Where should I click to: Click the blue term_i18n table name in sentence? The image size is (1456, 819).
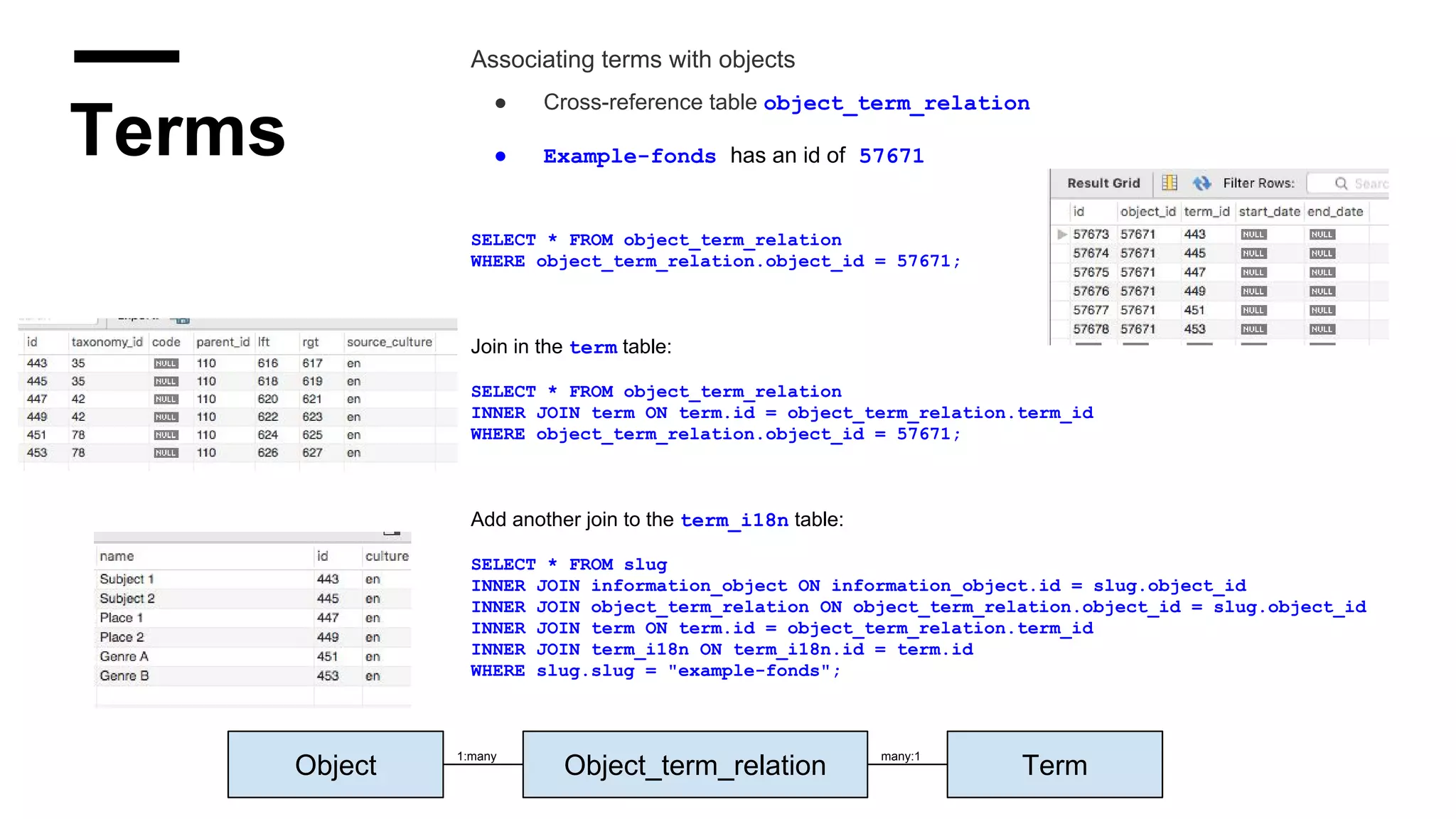[x=734, y=520]
